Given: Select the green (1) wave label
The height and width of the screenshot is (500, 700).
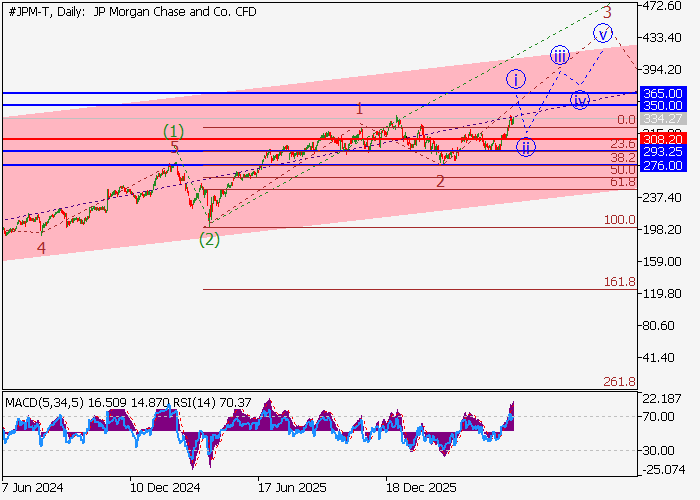Looking at the screenshot, I should (x=173, y=131).
